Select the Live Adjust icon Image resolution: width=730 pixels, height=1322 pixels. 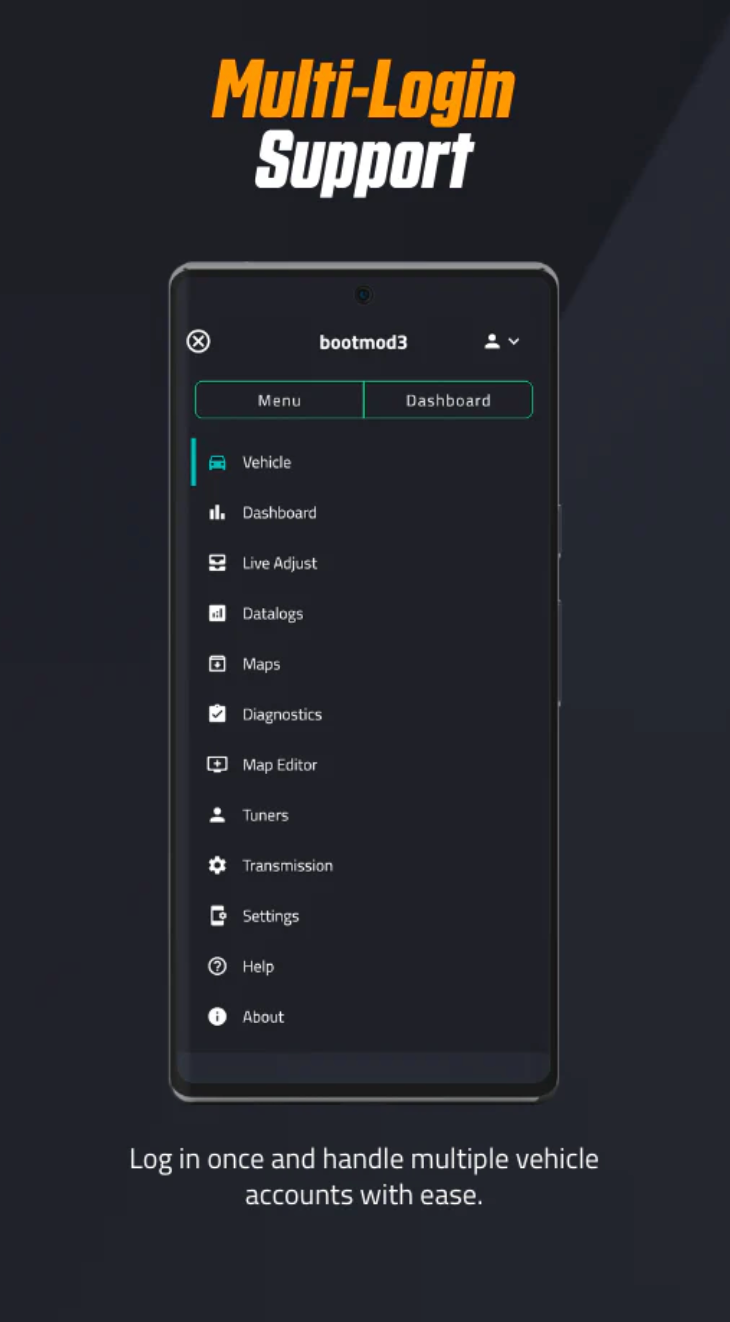217,563
